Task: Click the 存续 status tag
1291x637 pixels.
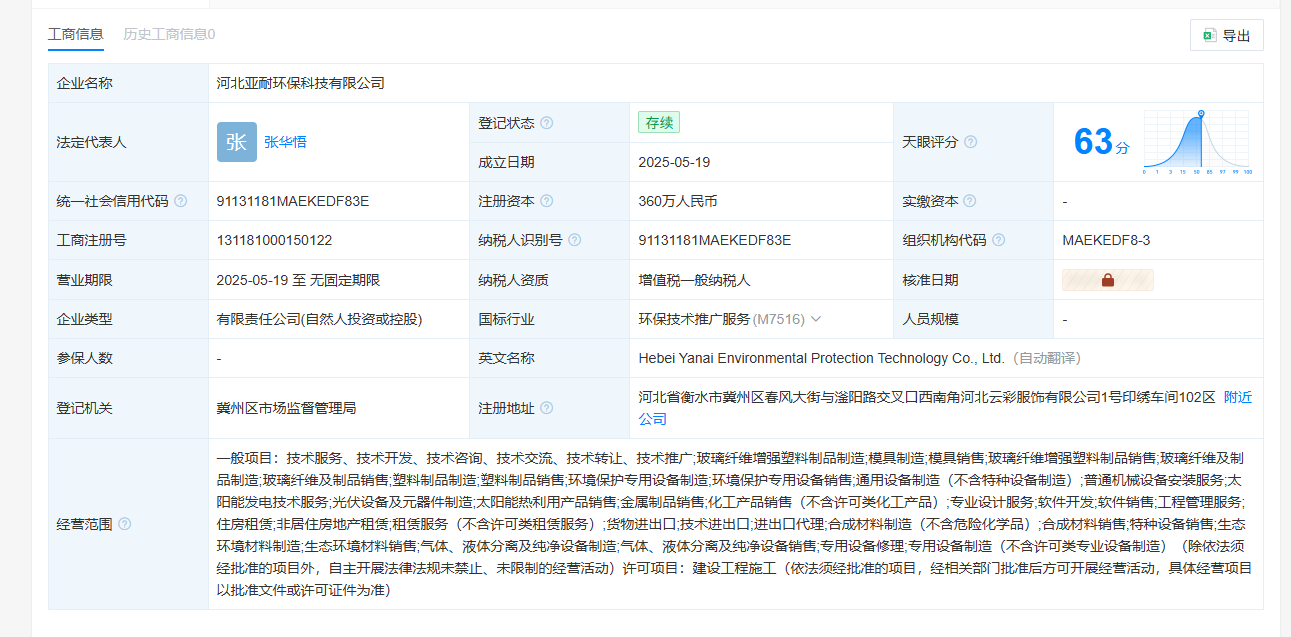Action: [x=659, y=122]
